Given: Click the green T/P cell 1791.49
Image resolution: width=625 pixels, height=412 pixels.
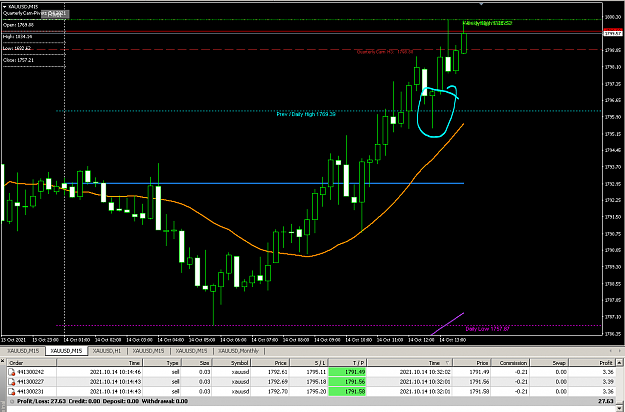Looking at the screenshot, I should (x=348, y=372).
